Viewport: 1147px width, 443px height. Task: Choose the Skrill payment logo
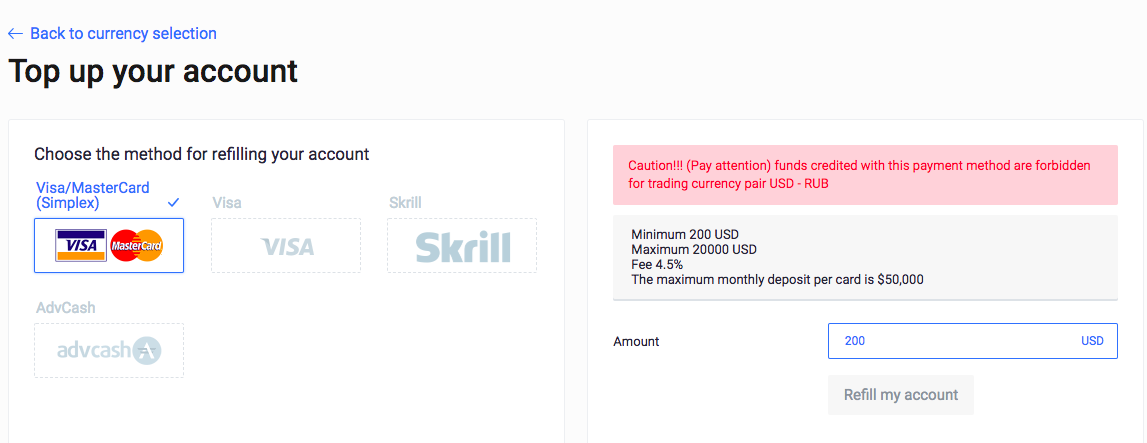click(463, 247)
